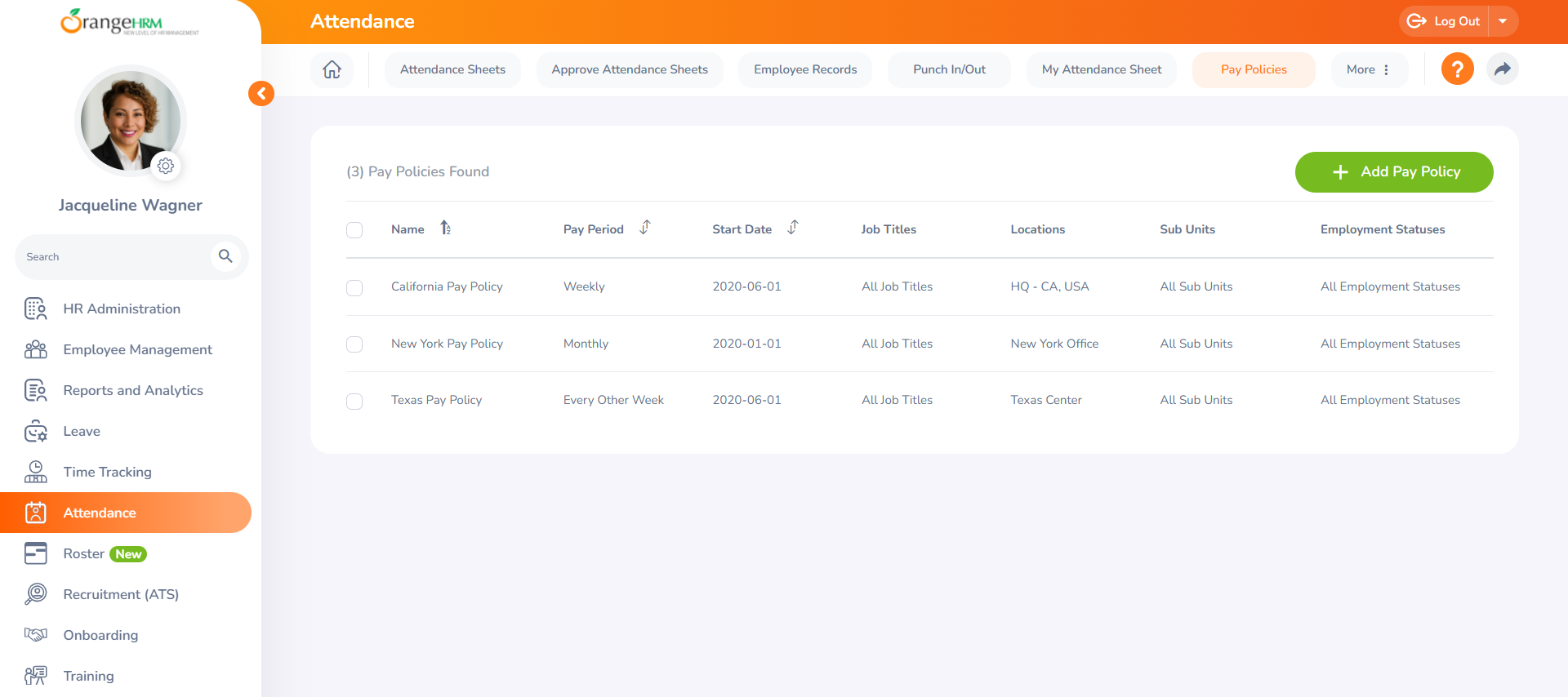Switch to Attendance Sheets tab
The image size is (1568, 697).
pyautogui.click(x=452, y=69)
